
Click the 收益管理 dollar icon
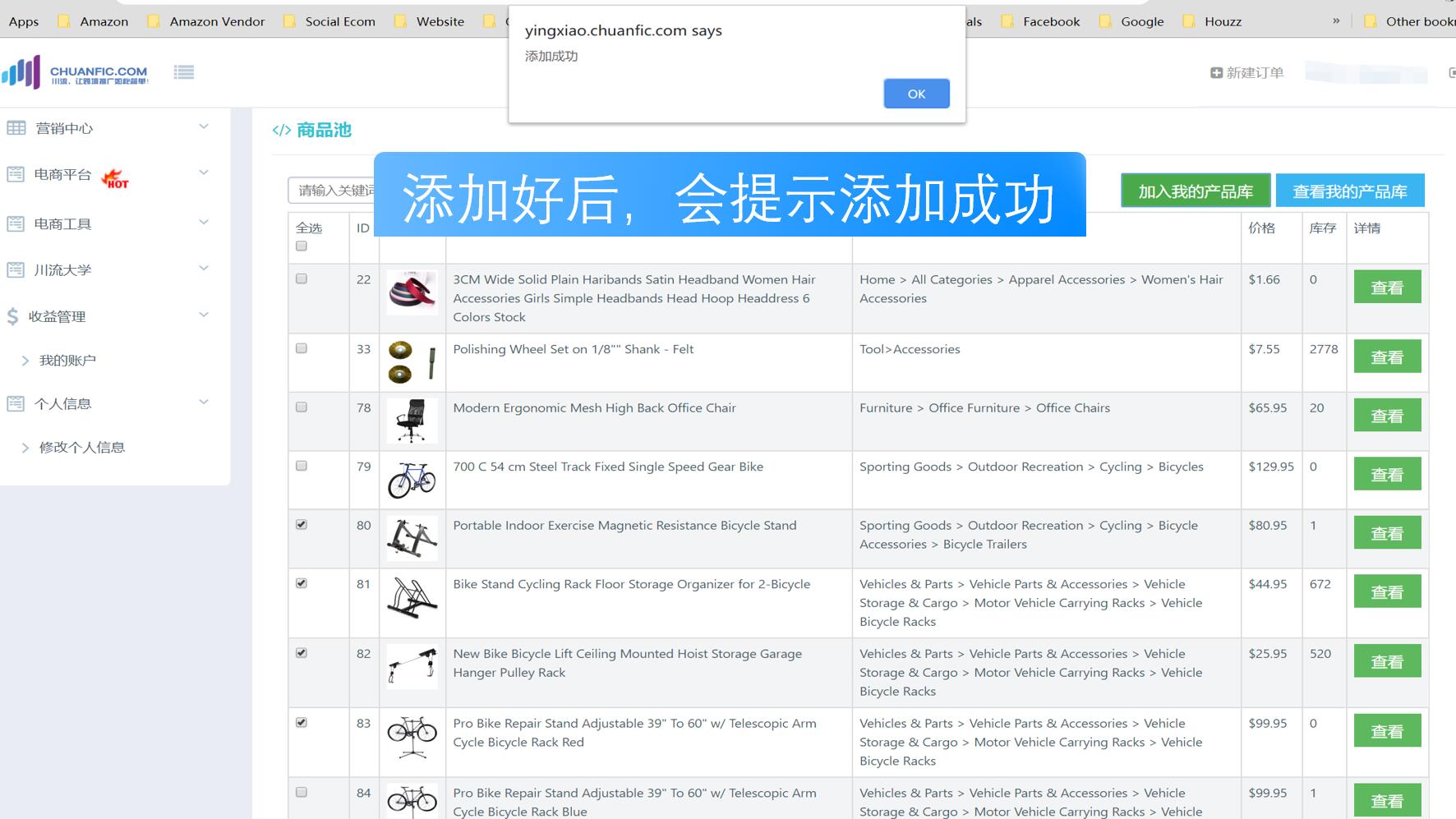click(12, 316)
